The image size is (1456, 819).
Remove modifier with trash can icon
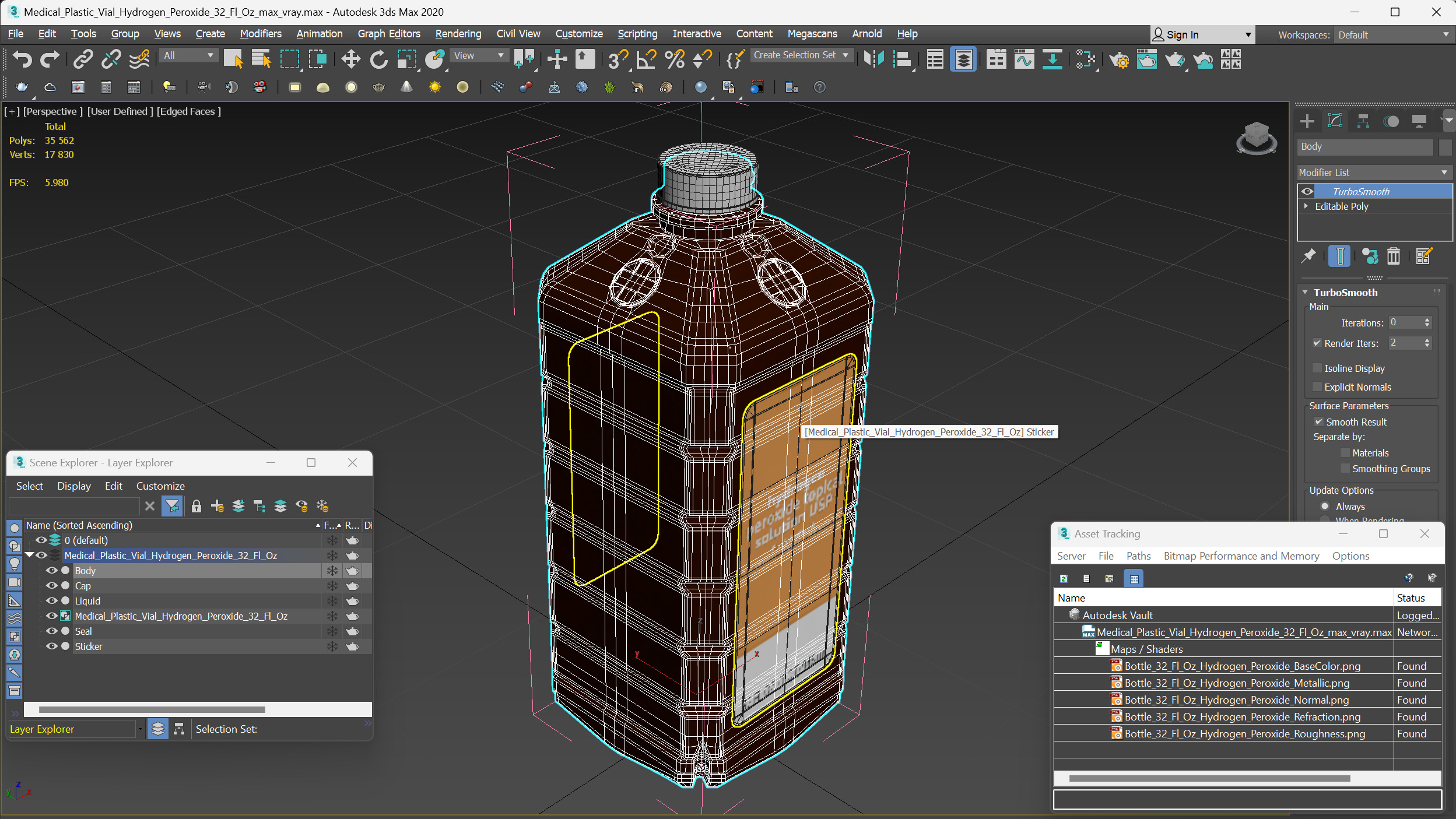1393,256
